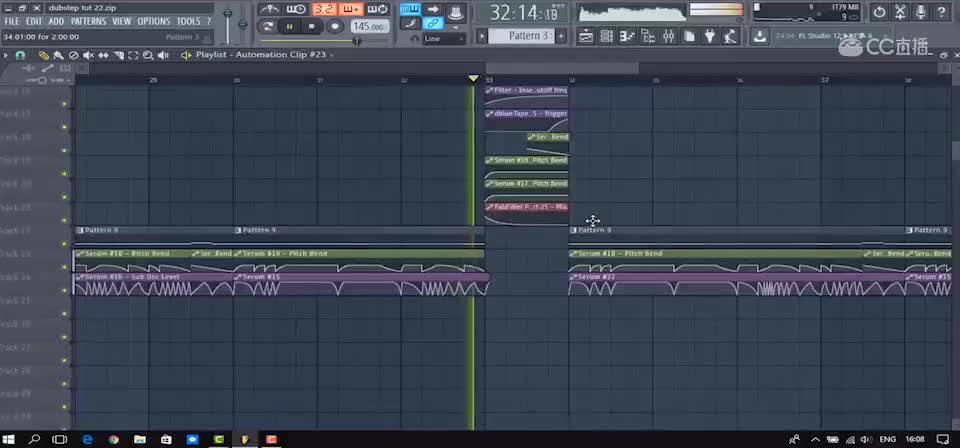Open clip menu of dBlueTape Trigger clip
Image resolution: width=960 pixels, height=448 pixels.
click(x=489, y=114)
